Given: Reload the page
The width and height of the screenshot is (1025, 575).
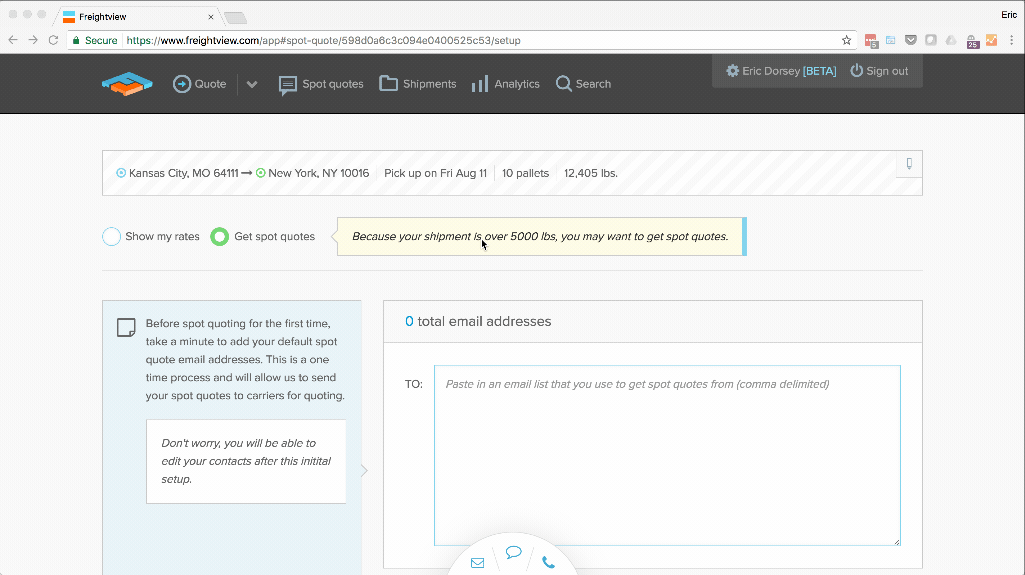Looking at the screenshot, I should pos(54,41).
